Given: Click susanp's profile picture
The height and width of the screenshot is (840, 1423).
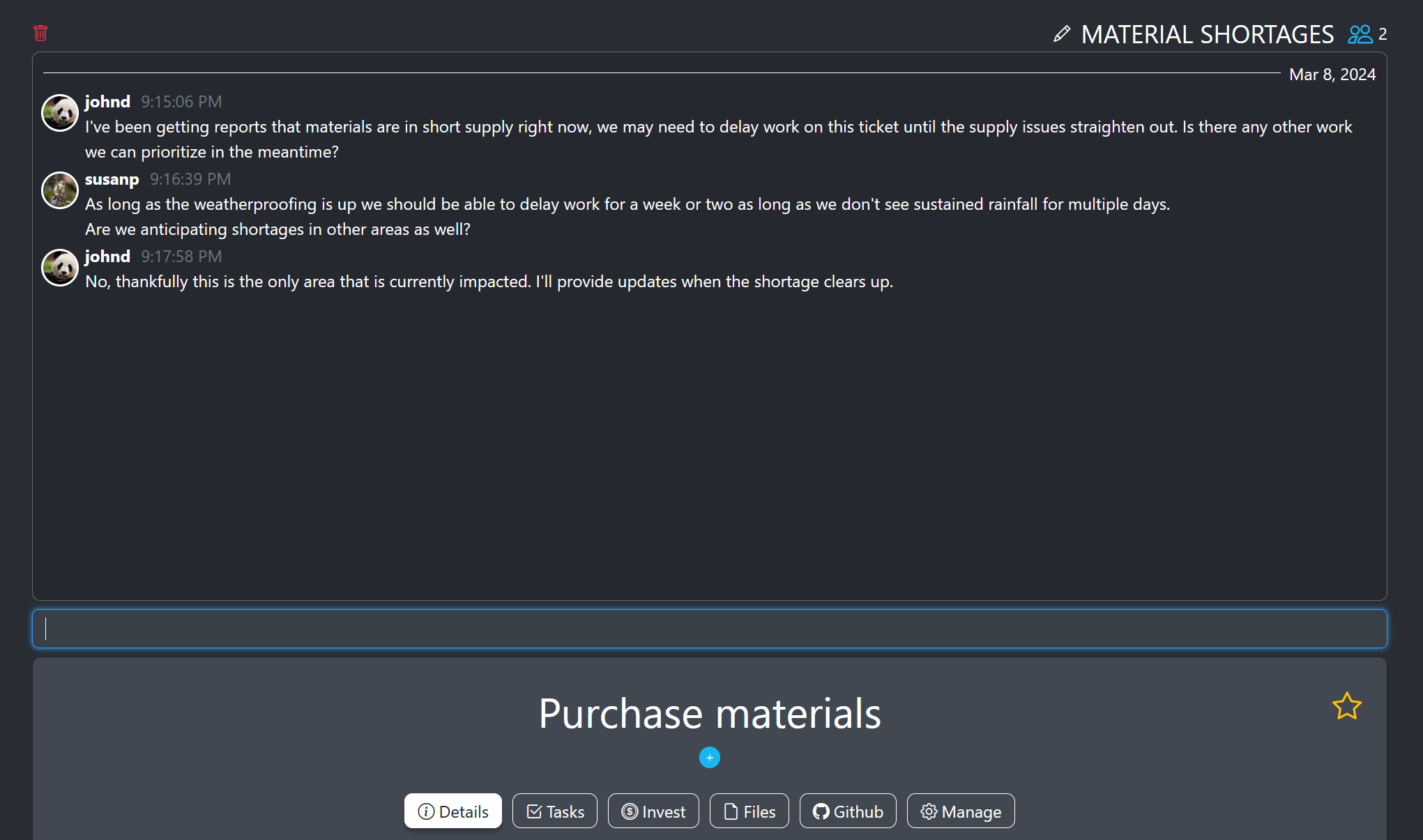Looking at the screenshot, I should [59, 190].
